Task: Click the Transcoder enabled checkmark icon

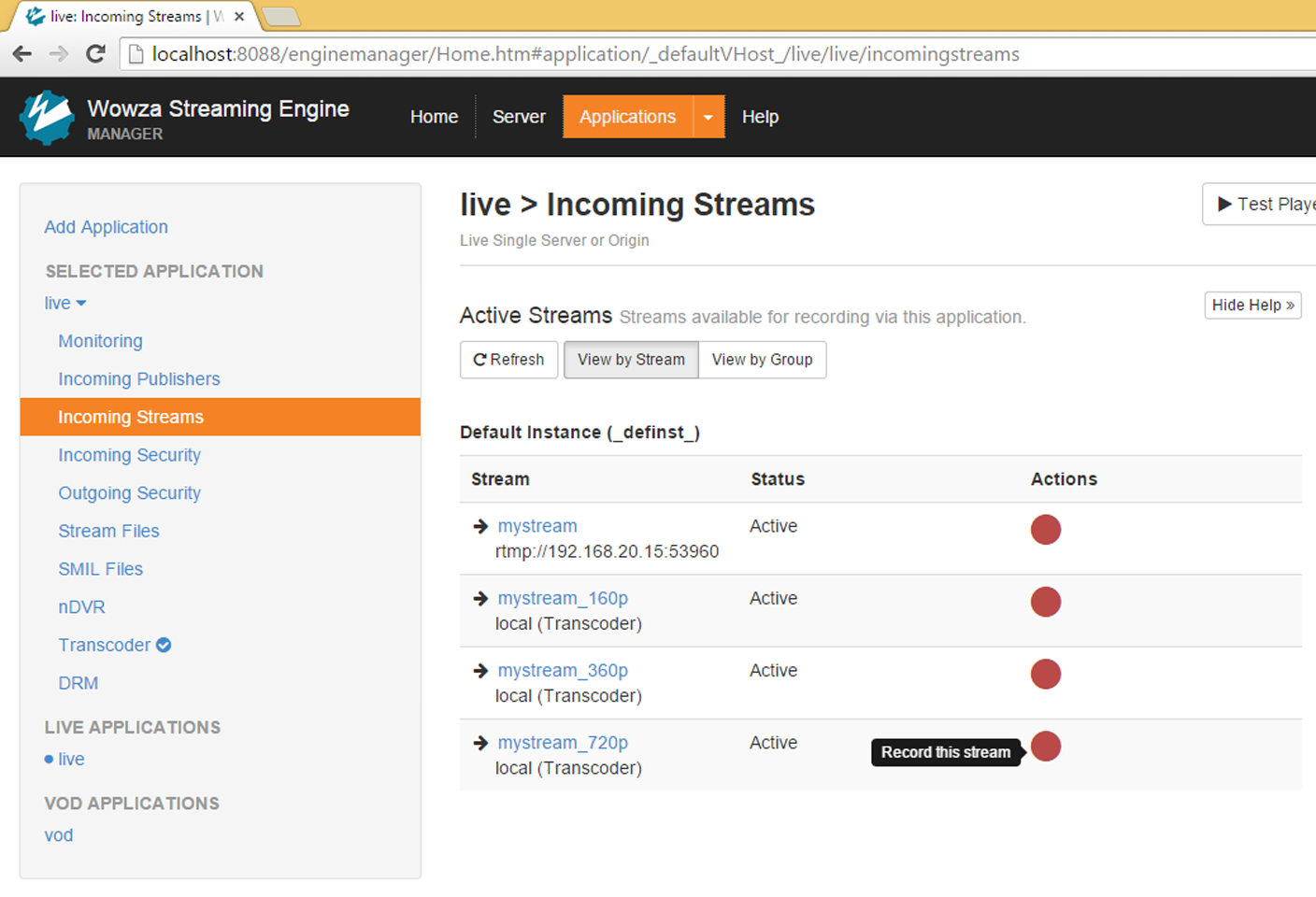Action: (x=164, y=645)
